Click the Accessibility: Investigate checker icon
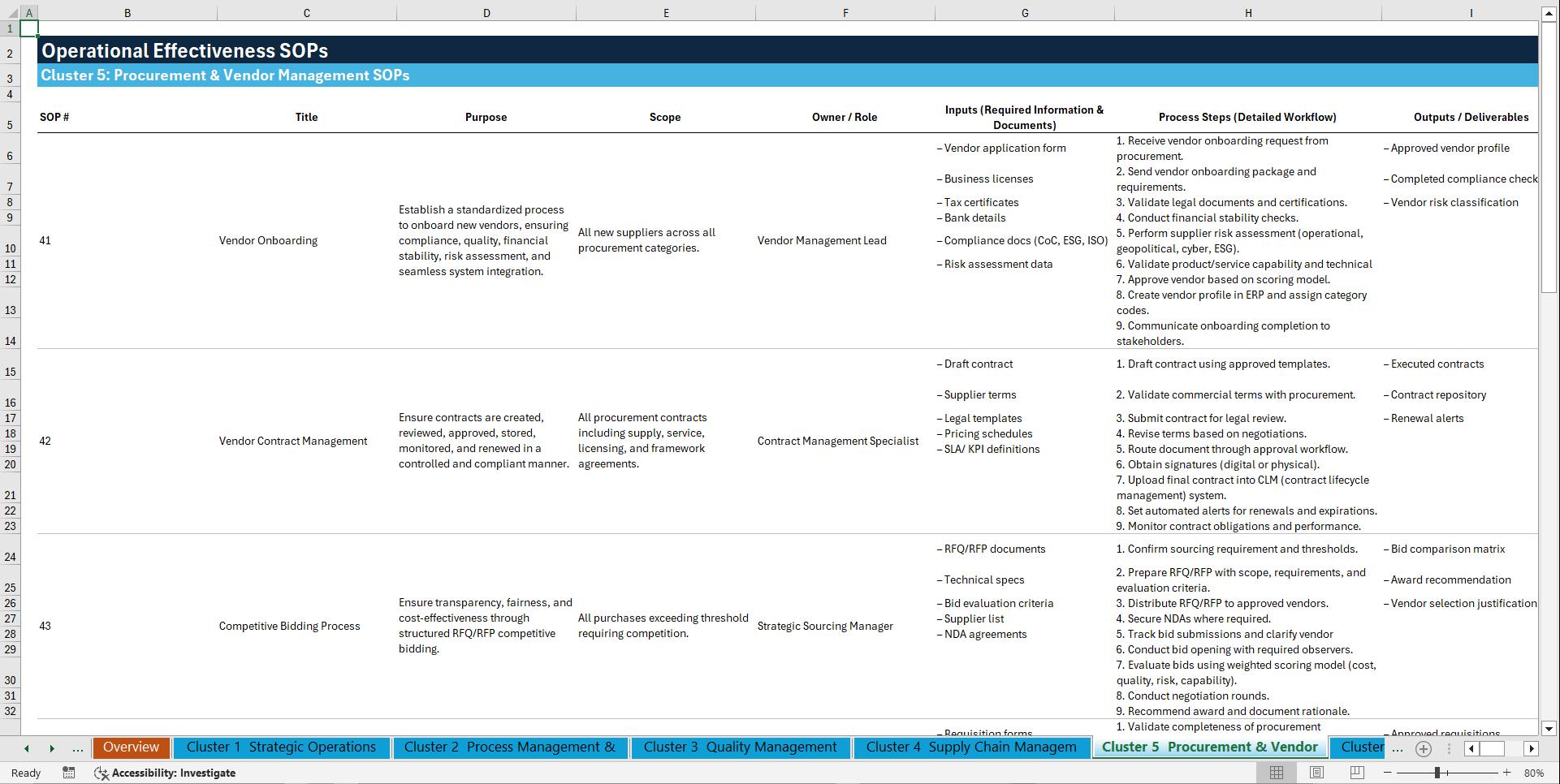 [x=102, y=773]
